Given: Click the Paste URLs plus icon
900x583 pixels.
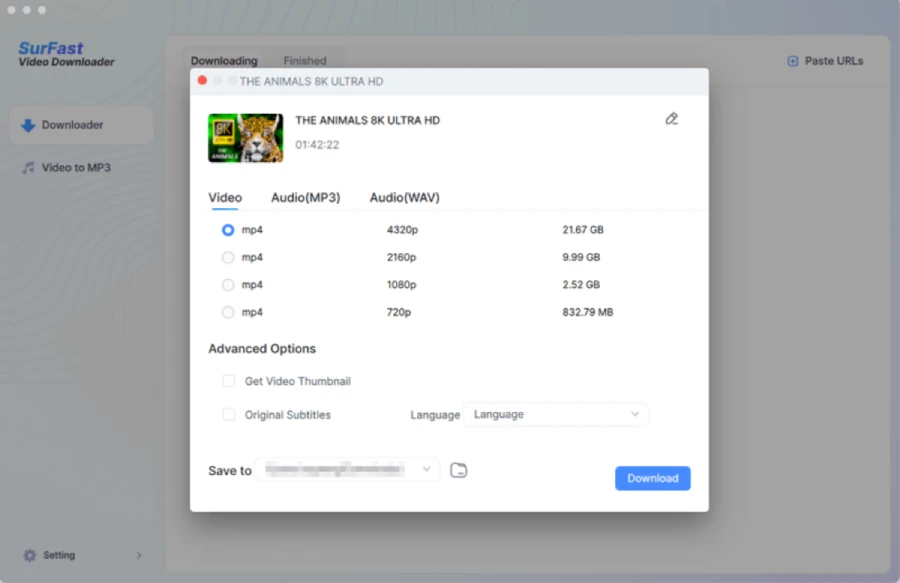Looking at the screenshot, I should click(x=793, y=61).
